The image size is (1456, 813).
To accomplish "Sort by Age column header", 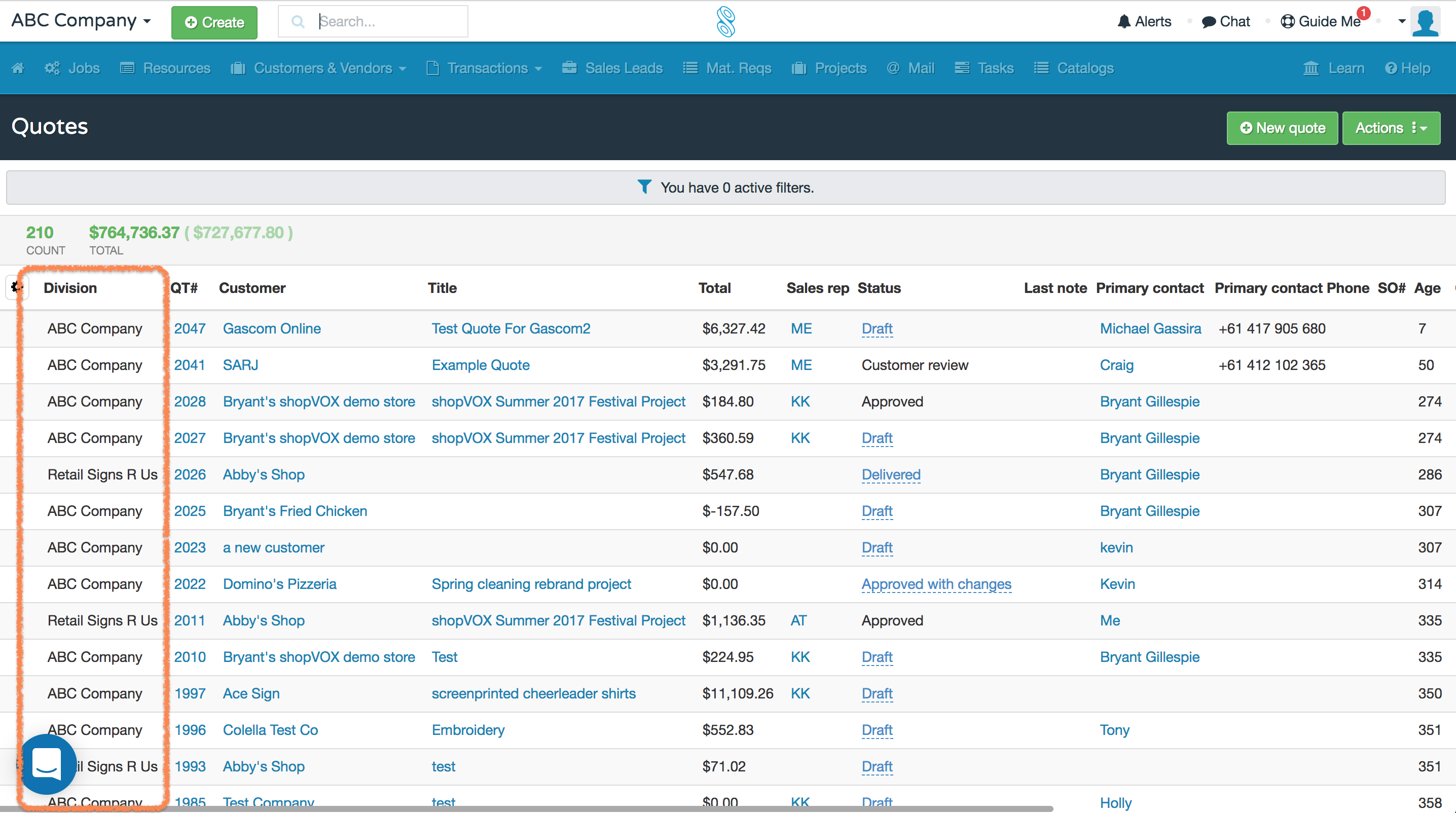I will click(1427, 288).
